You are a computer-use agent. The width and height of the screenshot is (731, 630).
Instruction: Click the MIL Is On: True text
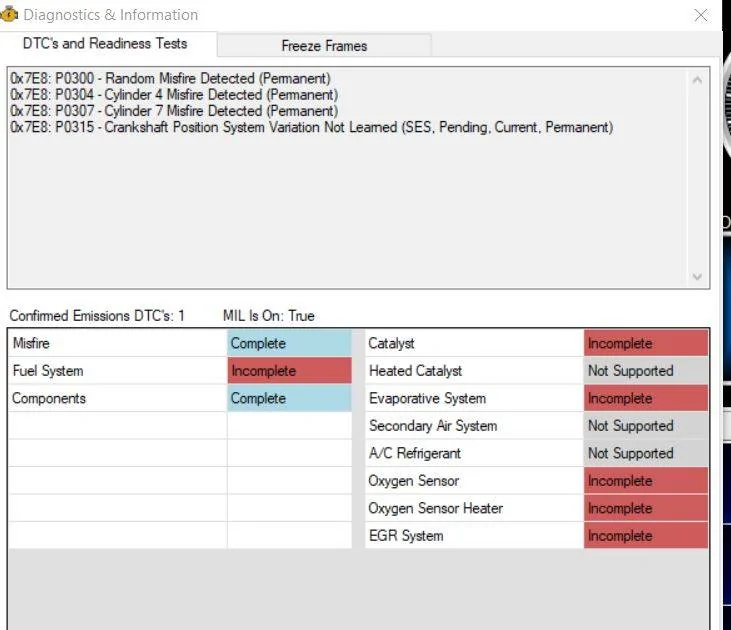[269, 316]
